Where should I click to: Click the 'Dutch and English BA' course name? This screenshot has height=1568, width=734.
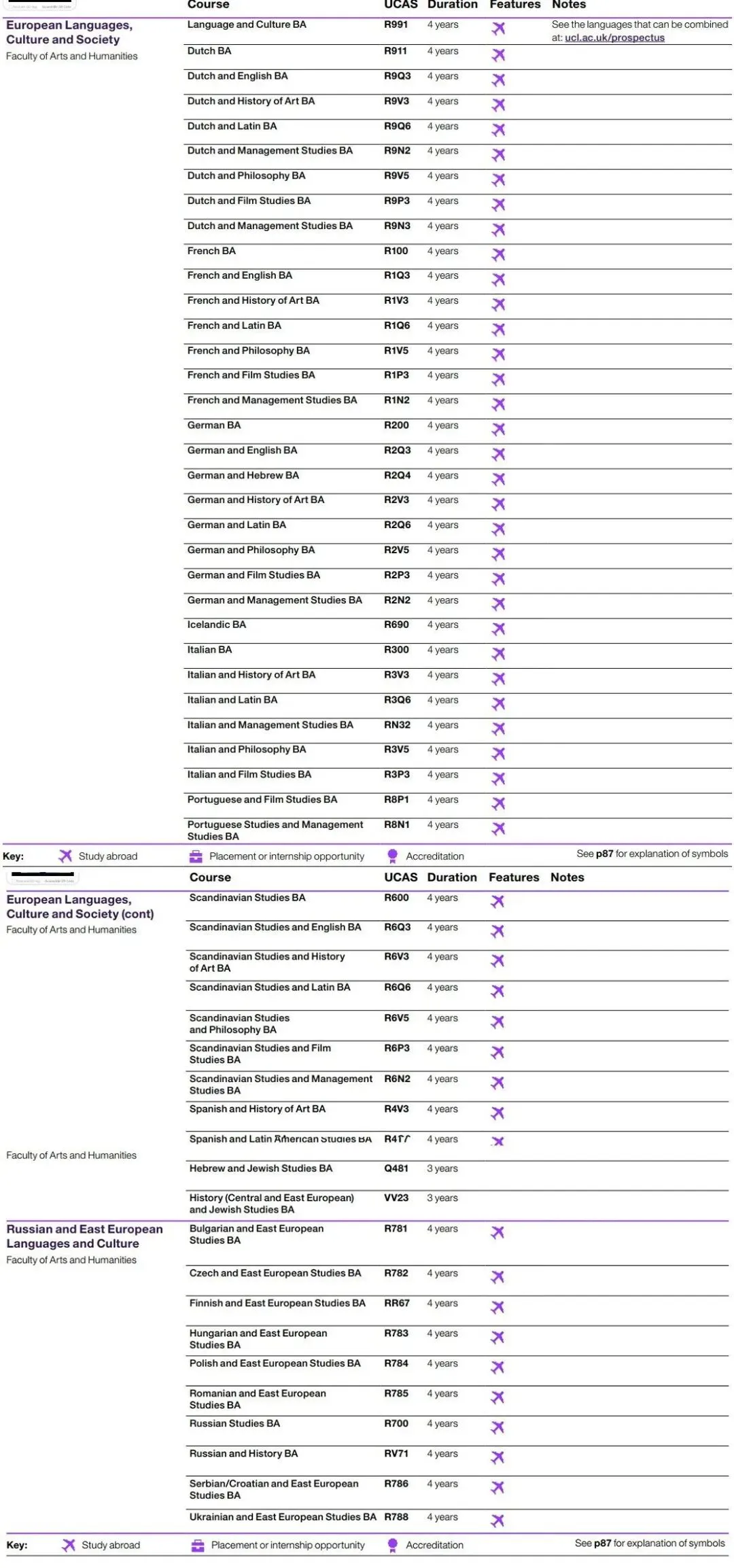pos(237,76)
